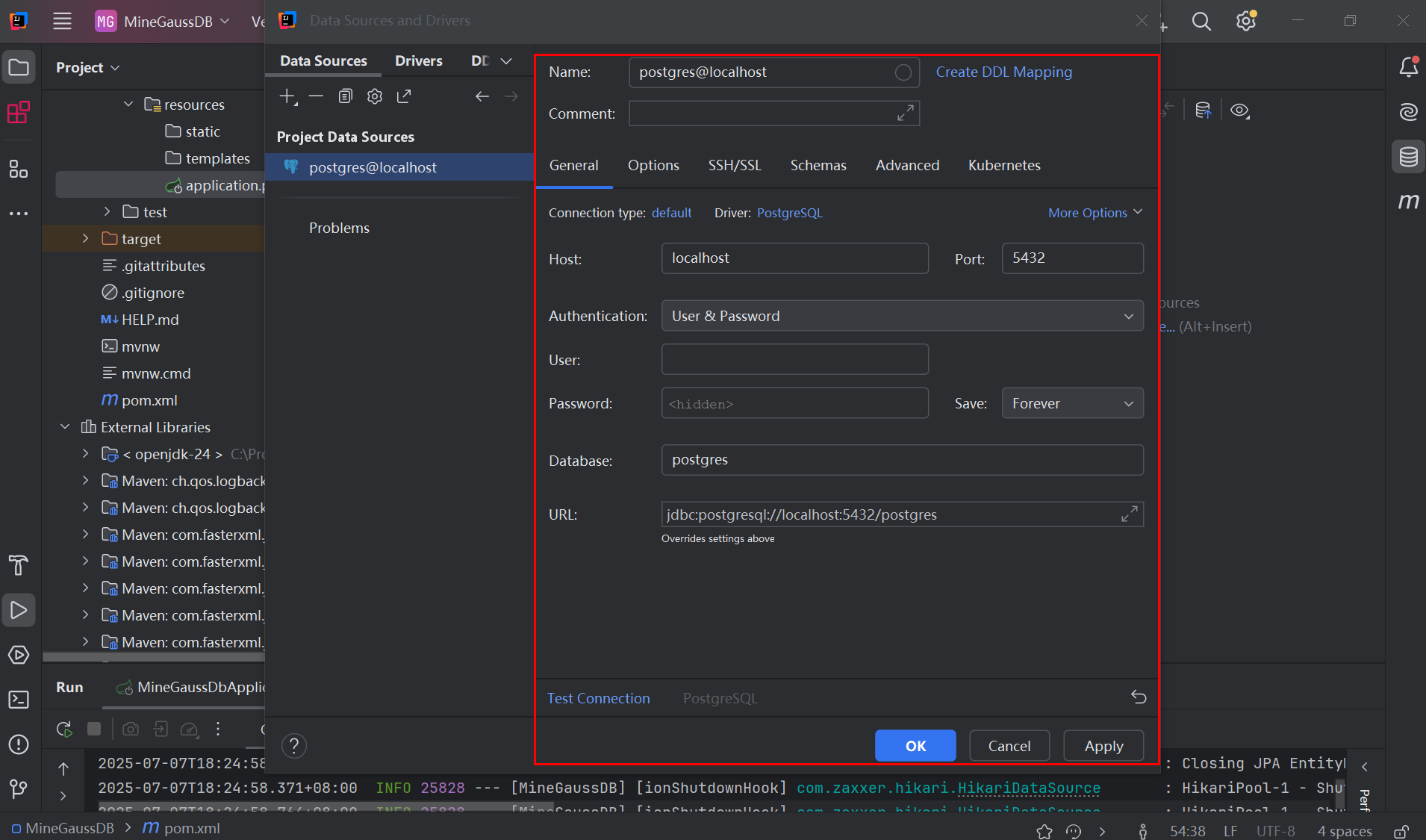Switch to the SSH/SSL tab
The width and height of the screenshot is (1426, 840).
[x=735, y=165]
